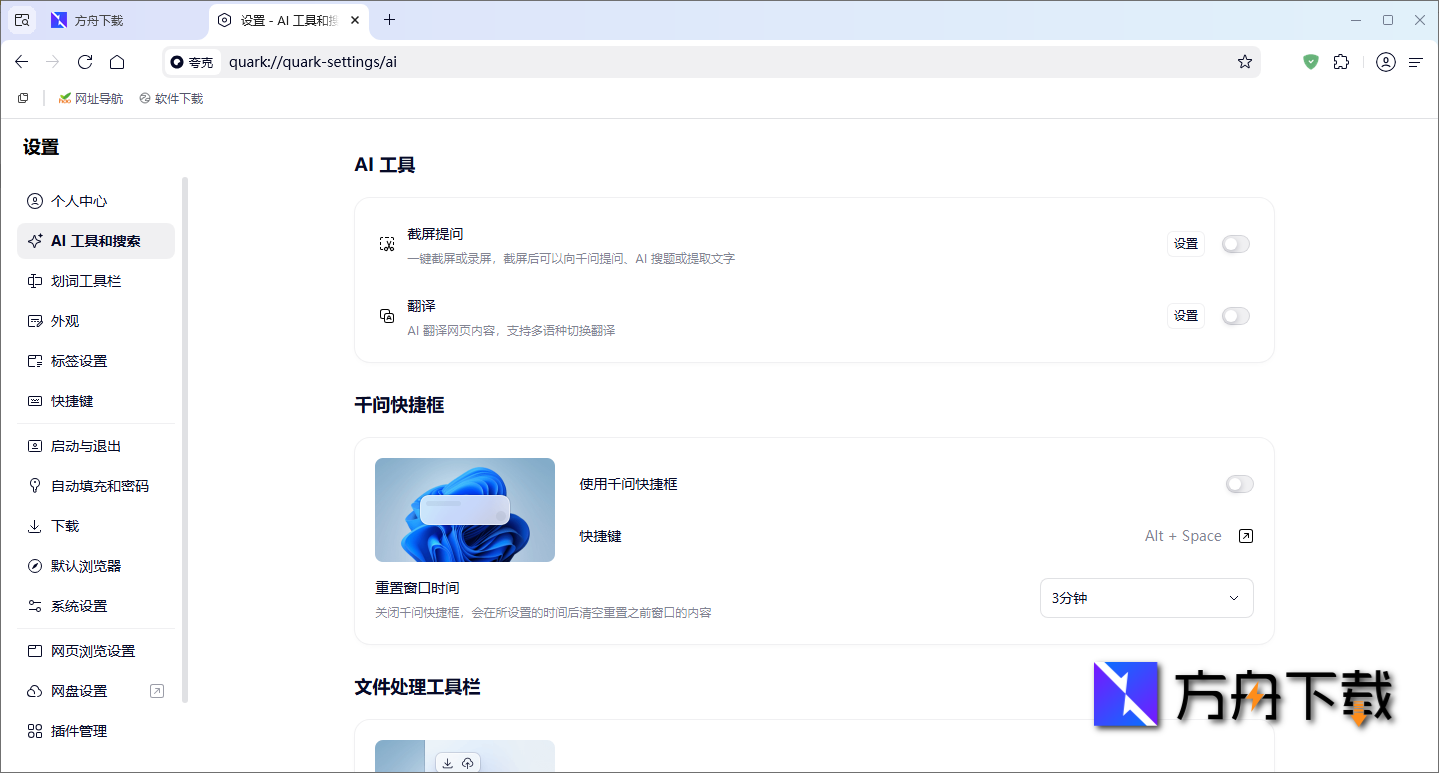Click the 设置 button beside 翻译
Screen dimensions: 1439x773
tap(1185, 315)
